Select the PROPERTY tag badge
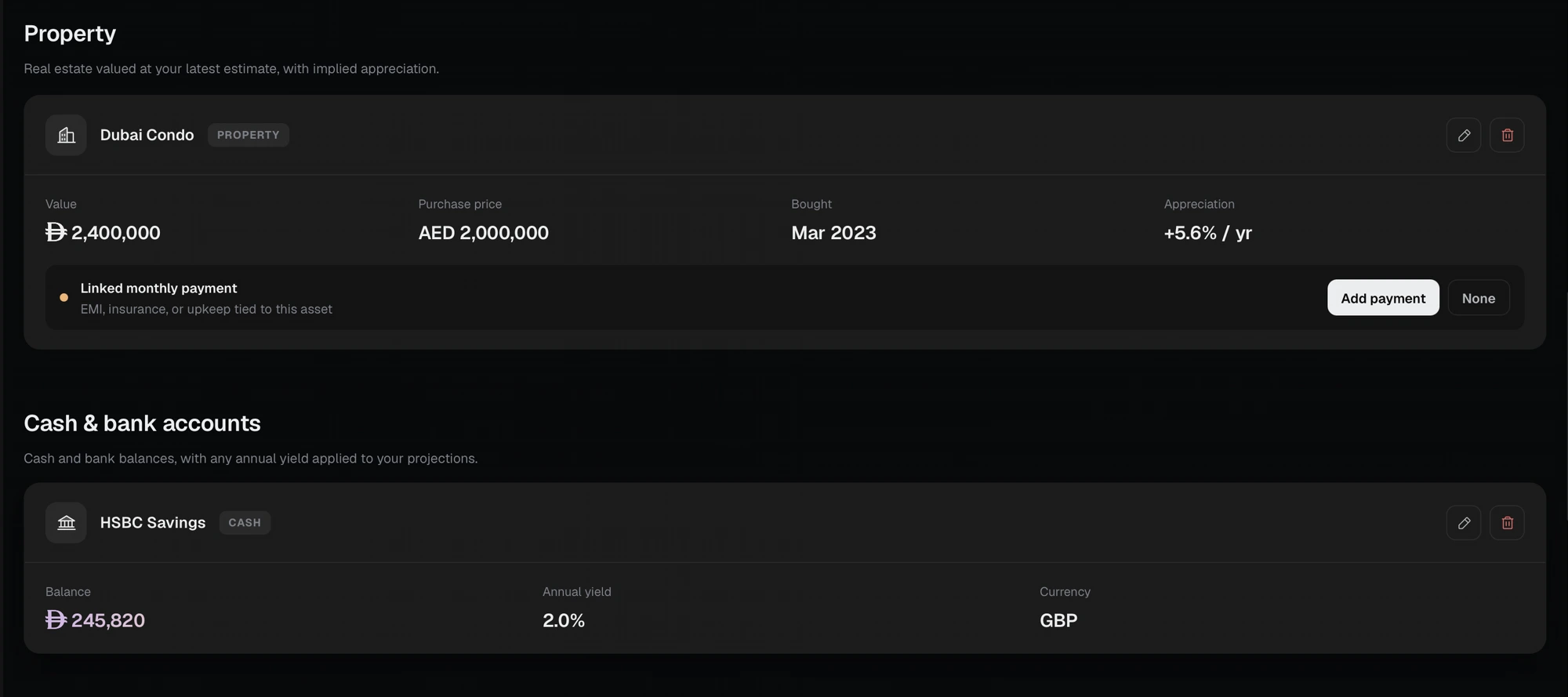 click(248, 135)
